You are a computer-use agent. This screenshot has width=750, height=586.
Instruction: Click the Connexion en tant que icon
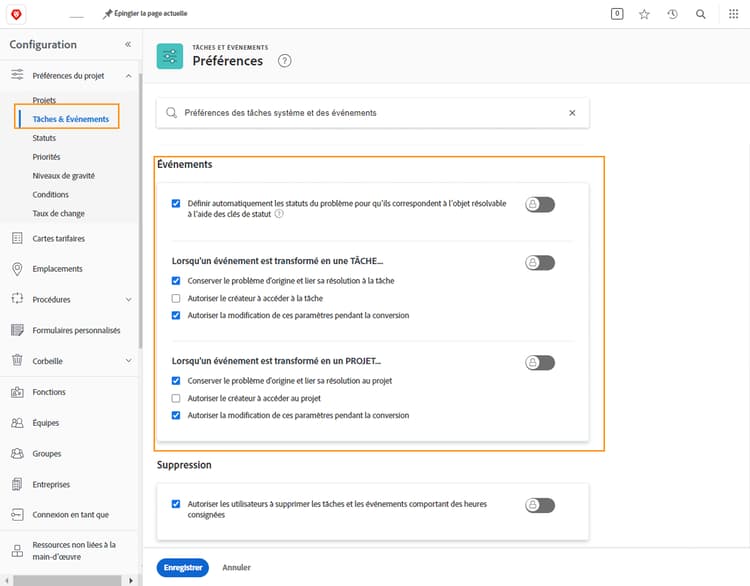17,514
